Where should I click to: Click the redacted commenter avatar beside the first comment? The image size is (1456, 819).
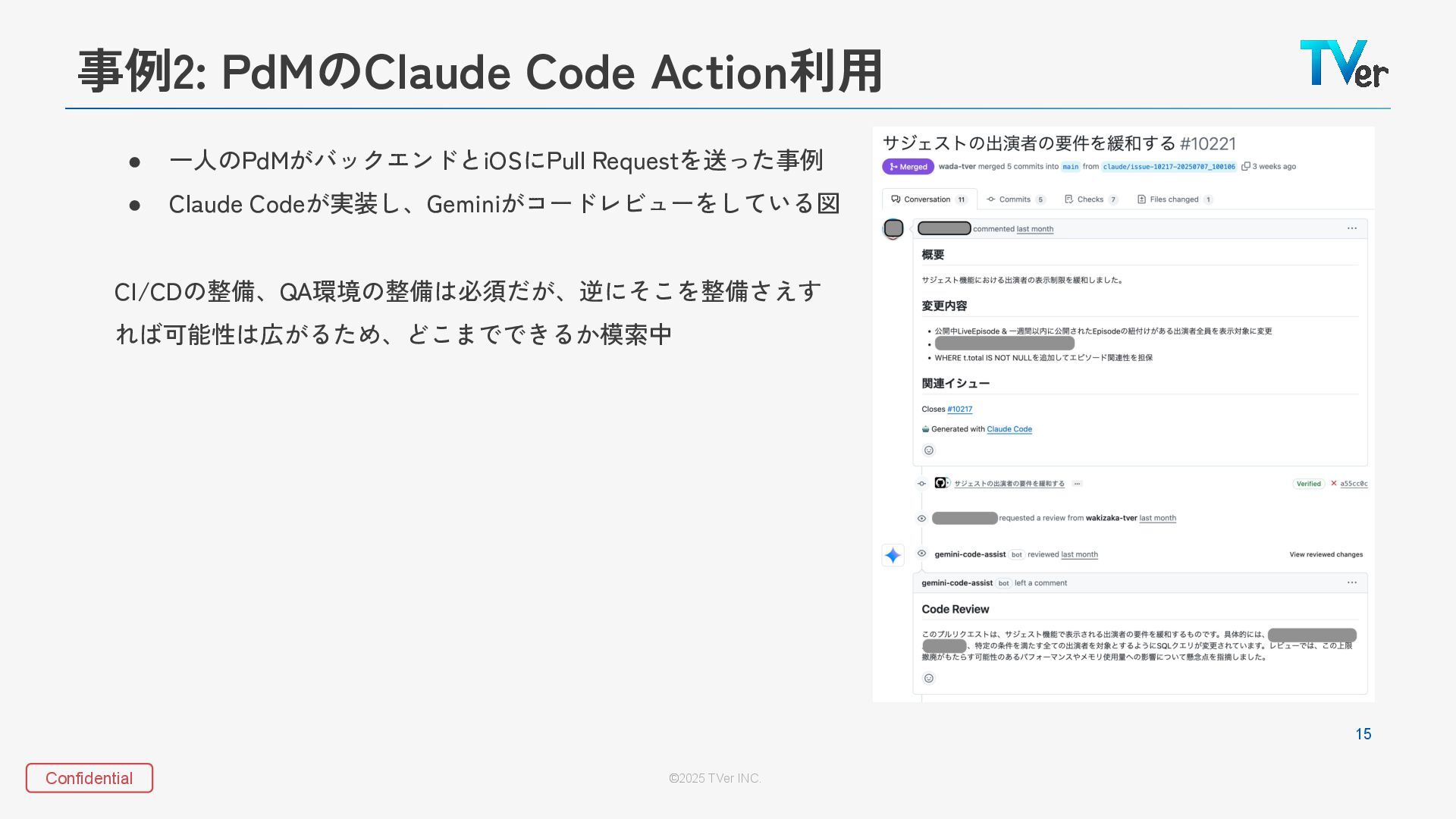pos(894,228)
